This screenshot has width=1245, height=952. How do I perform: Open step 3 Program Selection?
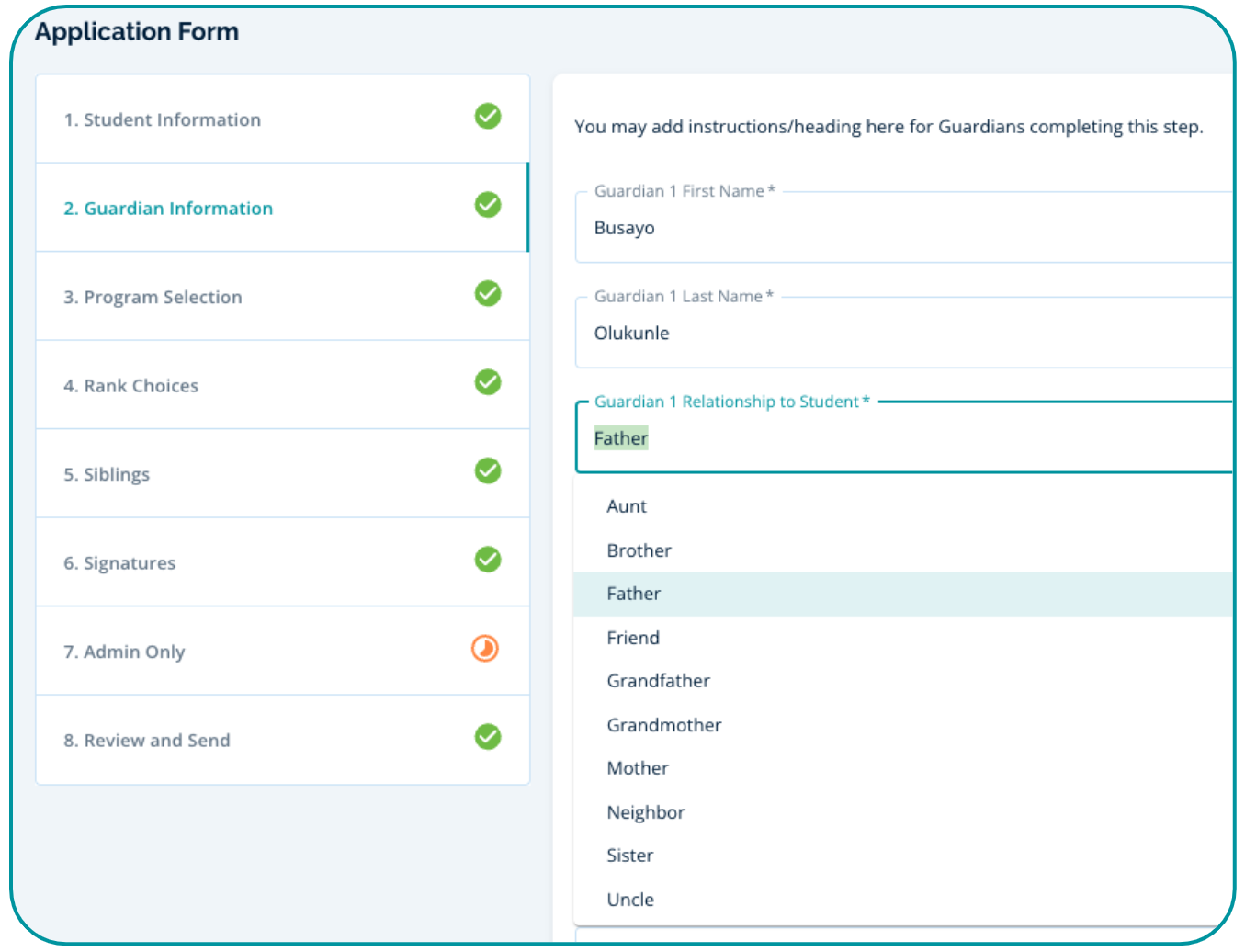point(153,298)
